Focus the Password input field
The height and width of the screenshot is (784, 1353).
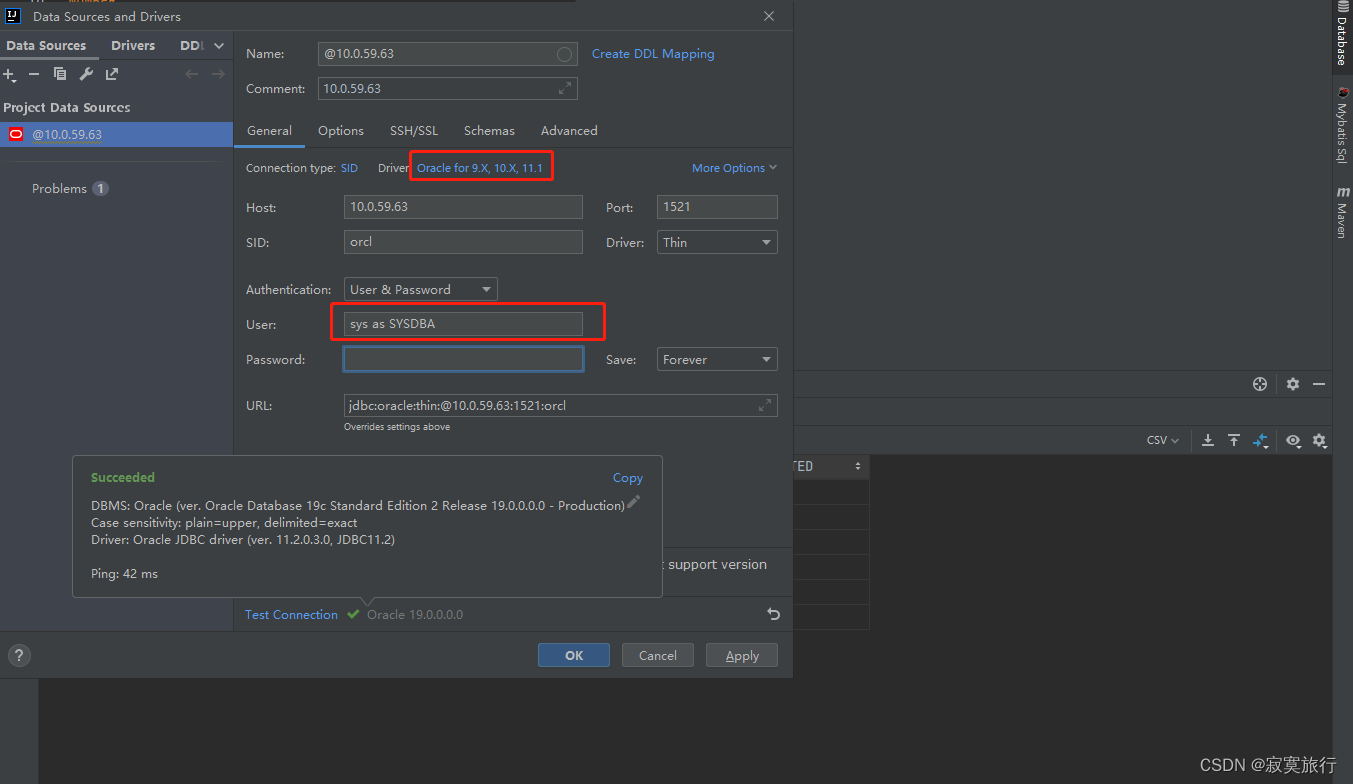coord(463,359)
